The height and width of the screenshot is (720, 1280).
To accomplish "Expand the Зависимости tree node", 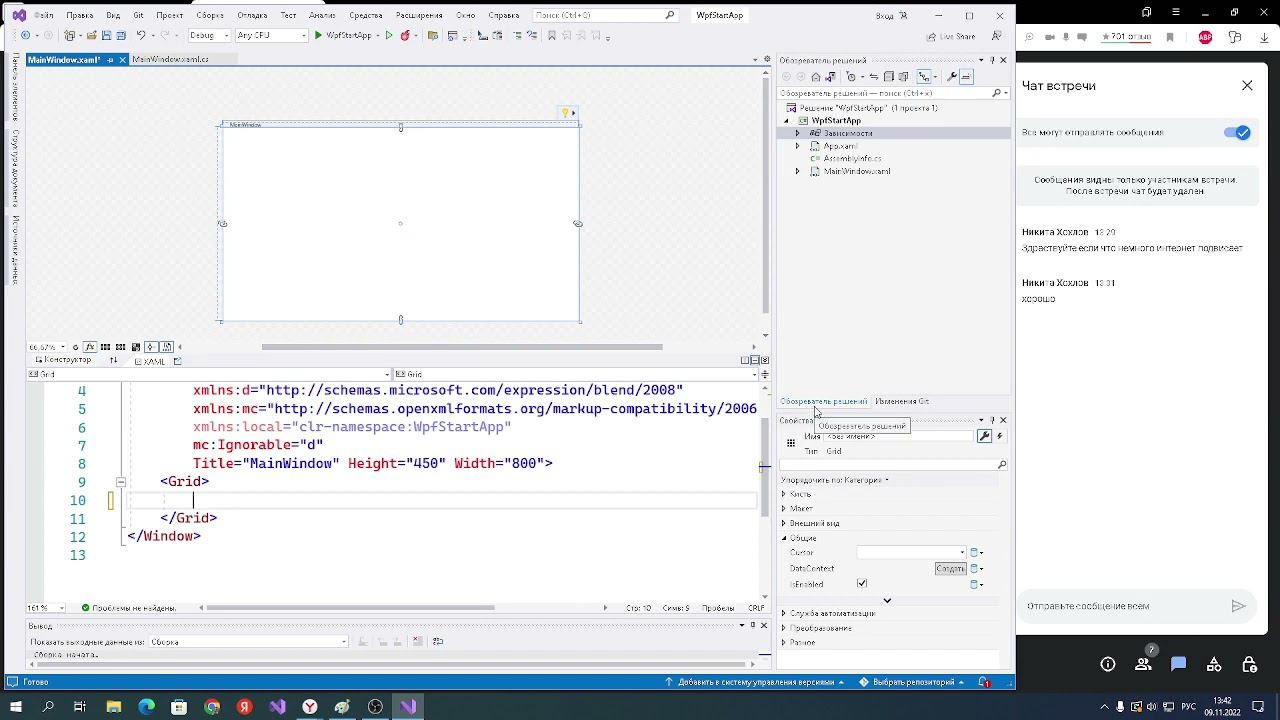I will [797, 133].
